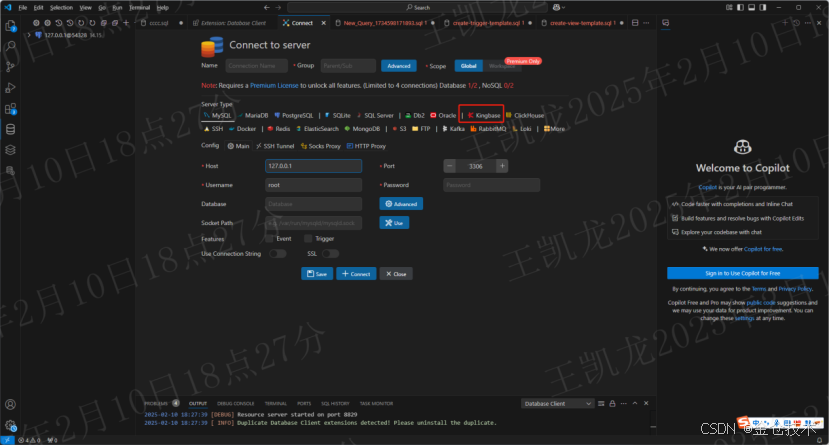This screenshot has height=445, width=829.
Task: Enable Use Connection String switch
Action: [x=278, y=254]
